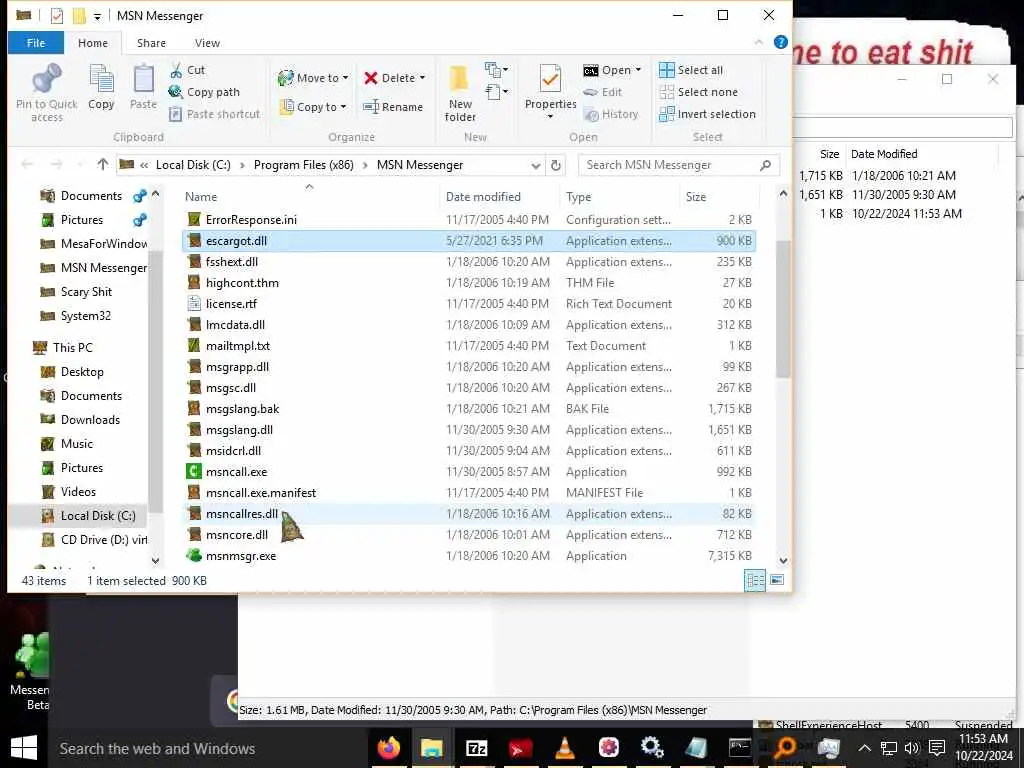
Task: Open Scary Shit in the navigation pane
Action: point(86,292)
